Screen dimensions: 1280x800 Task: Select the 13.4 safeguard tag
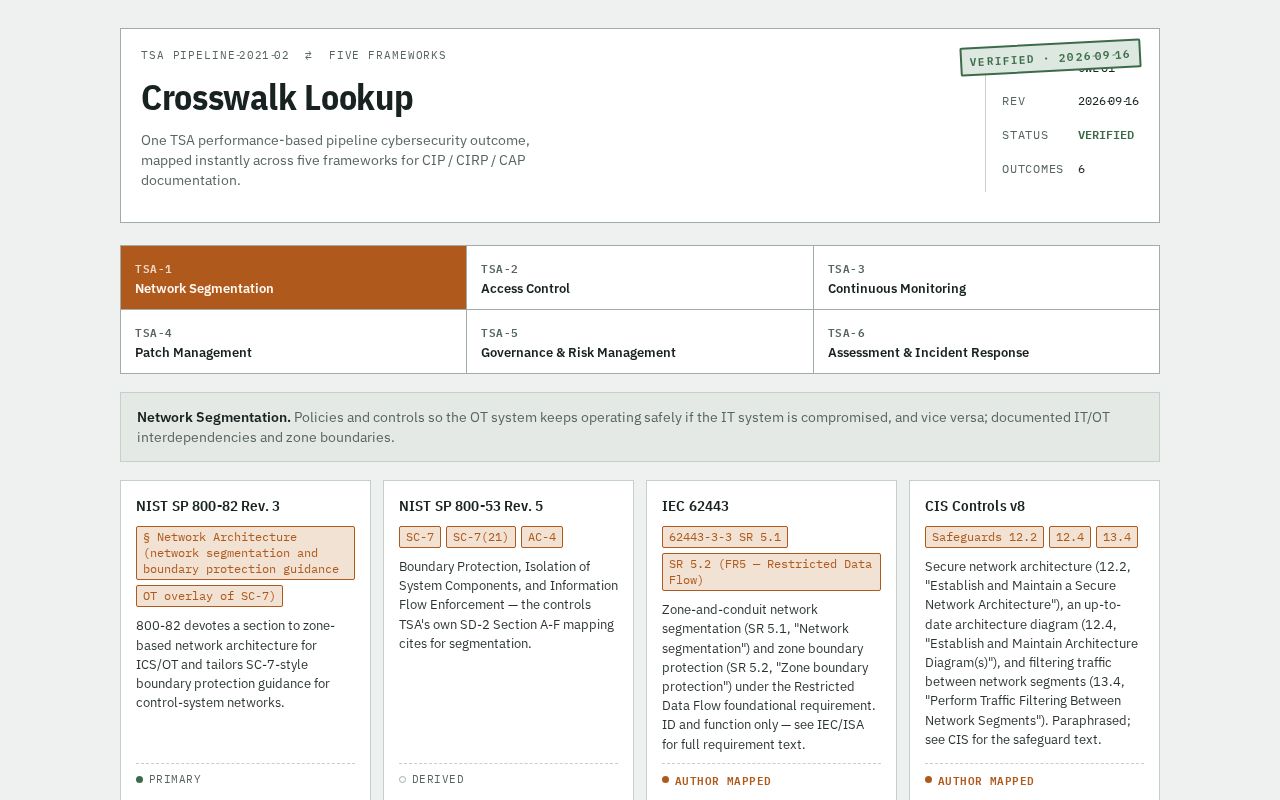1117,537
